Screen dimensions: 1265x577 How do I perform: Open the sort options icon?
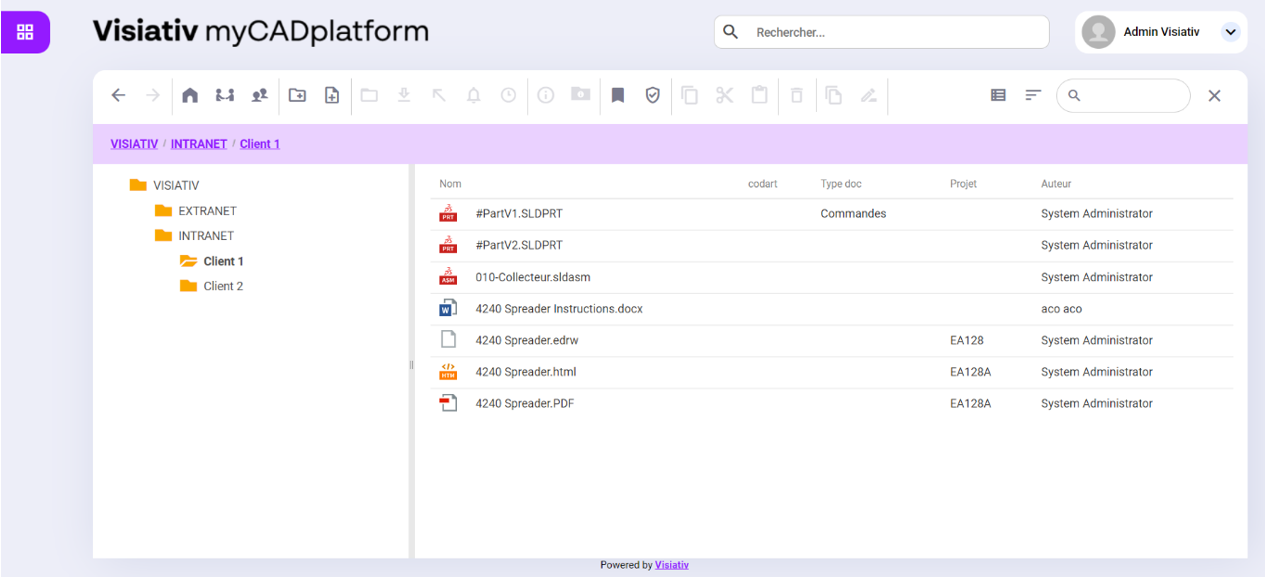click(x=1033, y=95)
